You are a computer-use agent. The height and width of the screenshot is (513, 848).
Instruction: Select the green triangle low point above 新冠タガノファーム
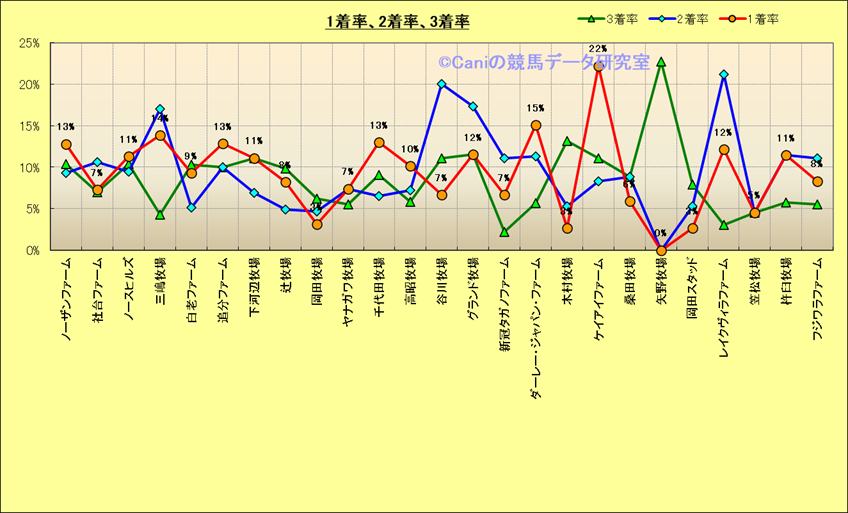click(x=504, y=232)
